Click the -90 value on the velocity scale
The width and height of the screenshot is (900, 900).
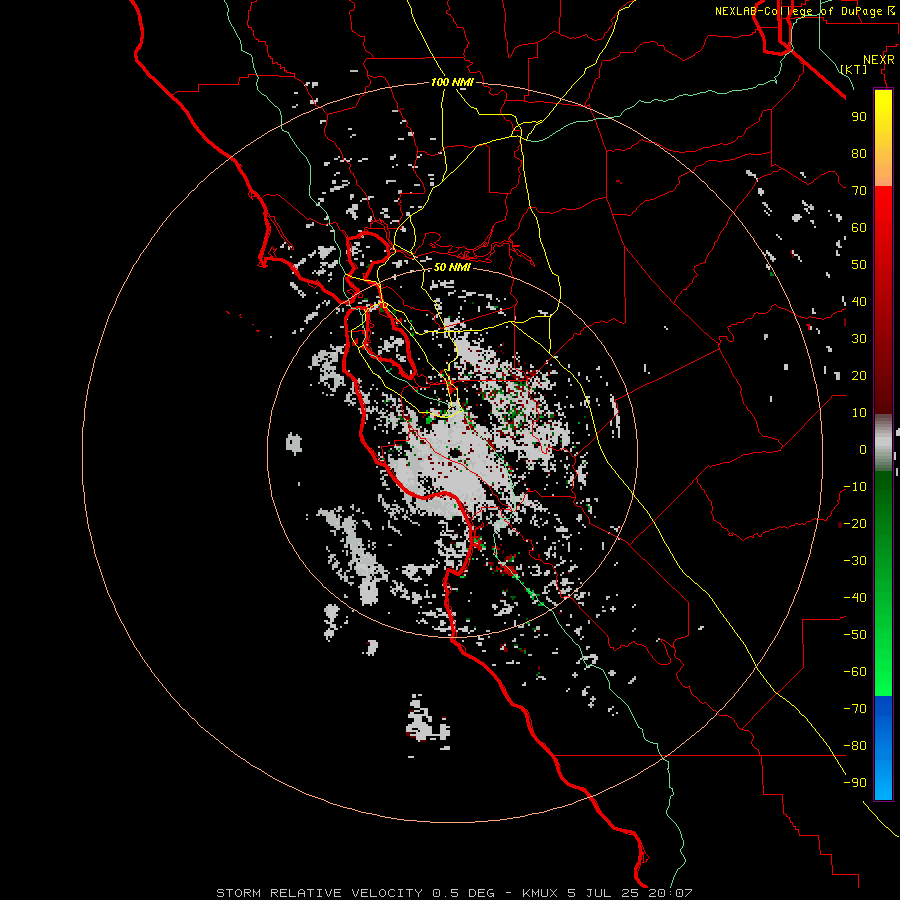tap(855, 783)
